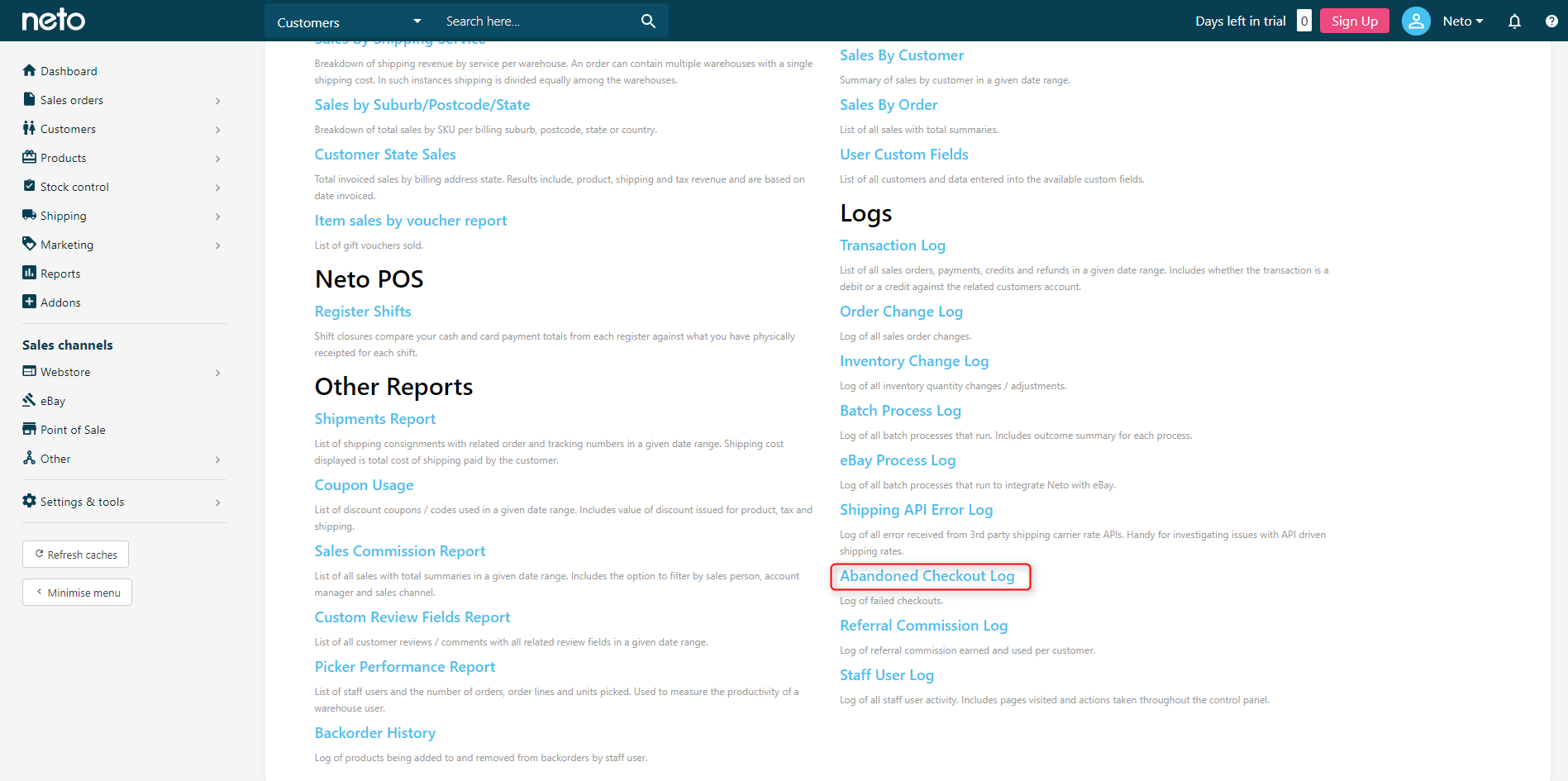Expand the Marketing submenu arrow
1568x781 pixels.
tap(217, 245)
